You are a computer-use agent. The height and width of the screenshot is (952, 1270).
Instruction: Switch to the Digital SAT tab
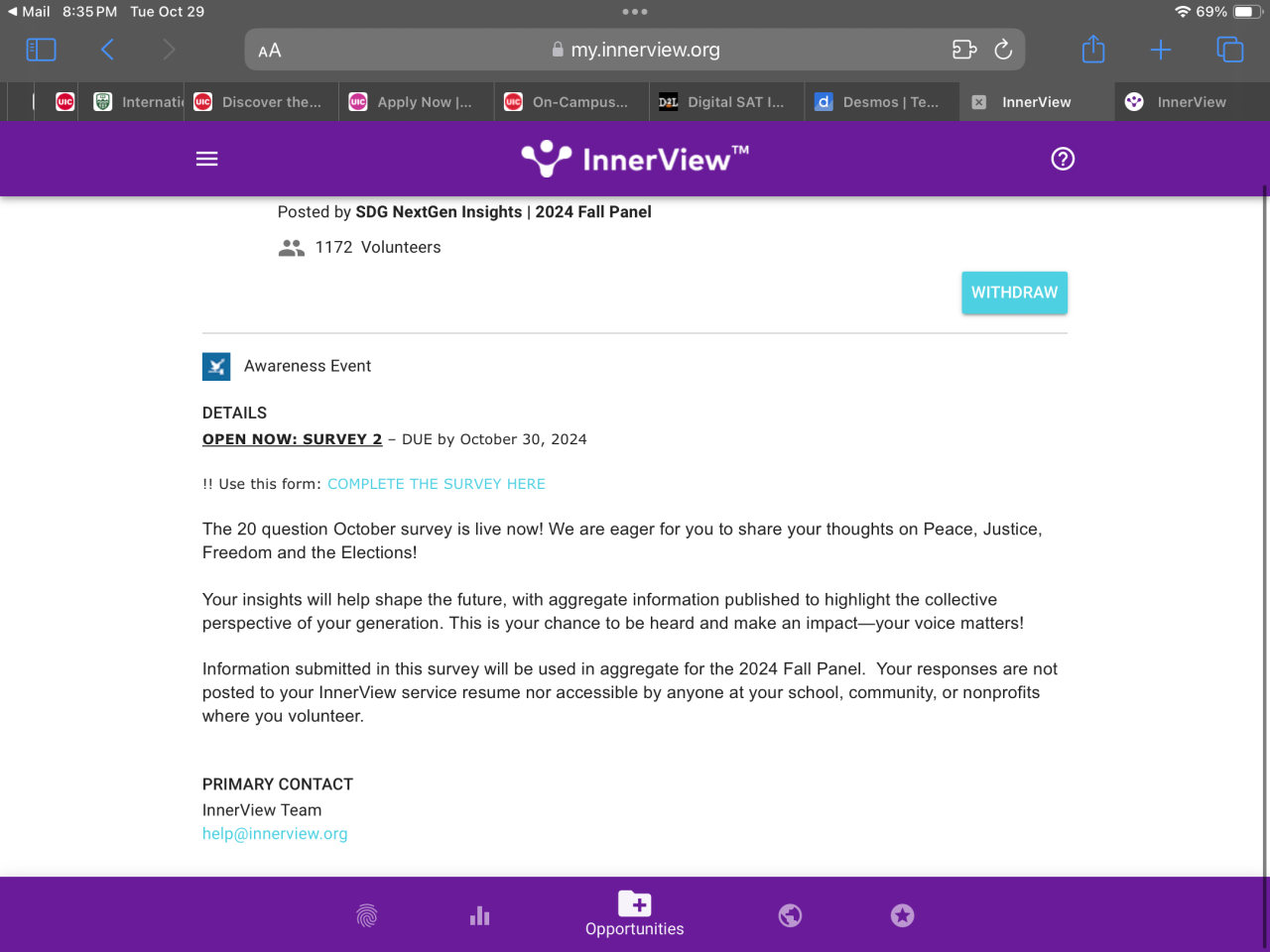pos(727,102)
